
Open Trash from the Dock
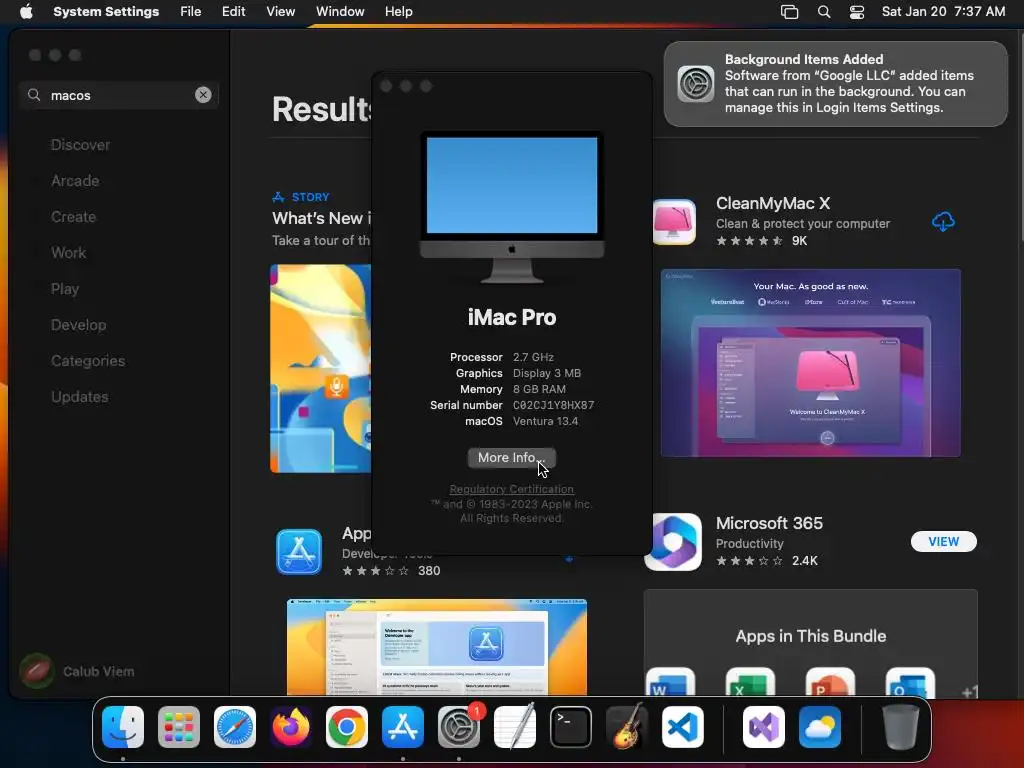pyautogui.click(x=901, y=727)
